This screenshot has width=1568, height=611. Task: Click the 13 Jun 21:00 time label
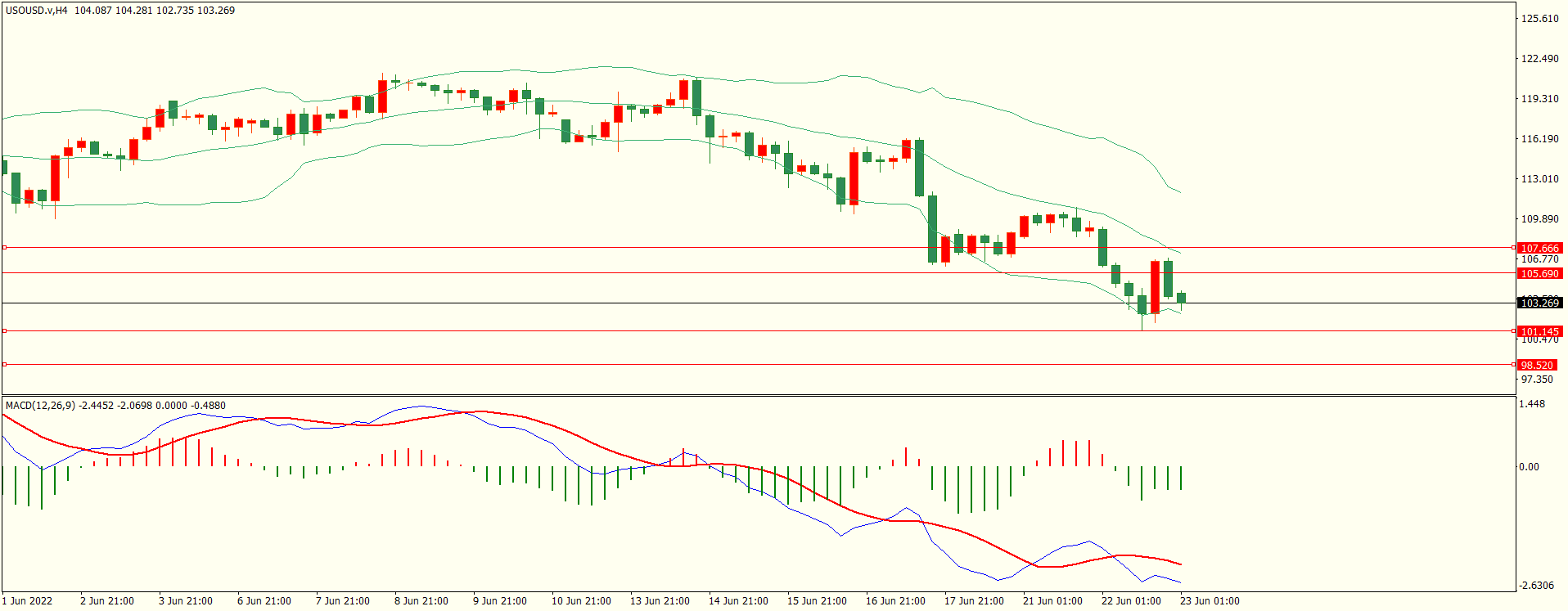(x=660, y=600)
